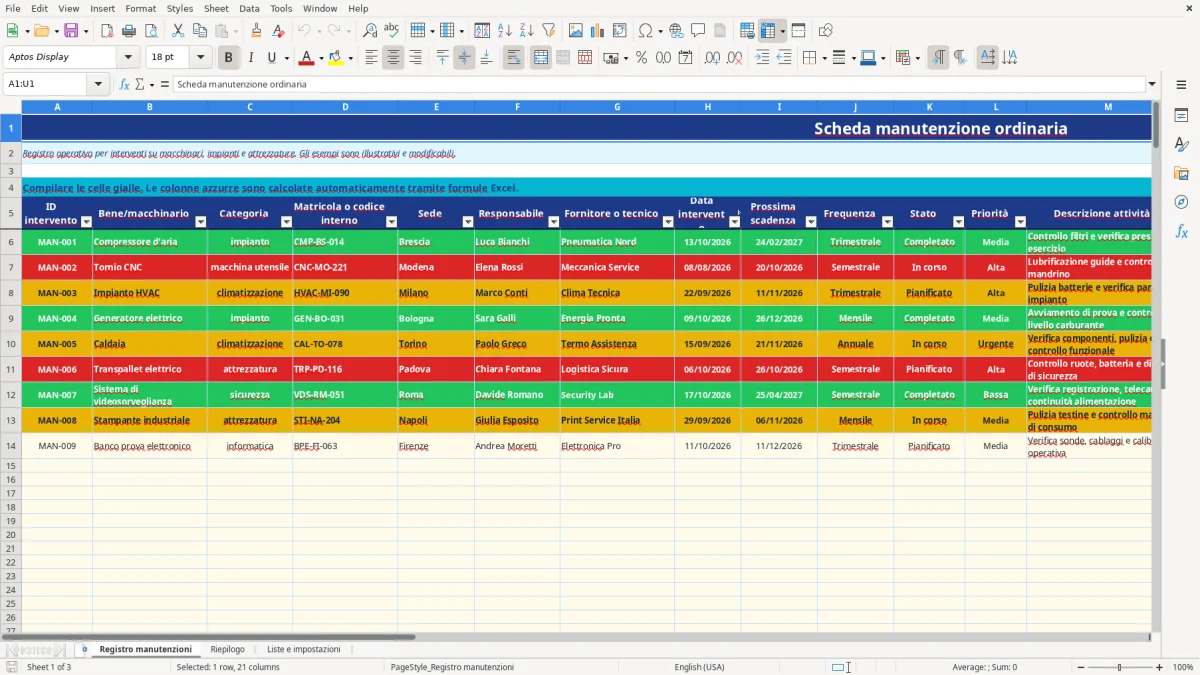Toggle Wrap Text

(513, 58)
